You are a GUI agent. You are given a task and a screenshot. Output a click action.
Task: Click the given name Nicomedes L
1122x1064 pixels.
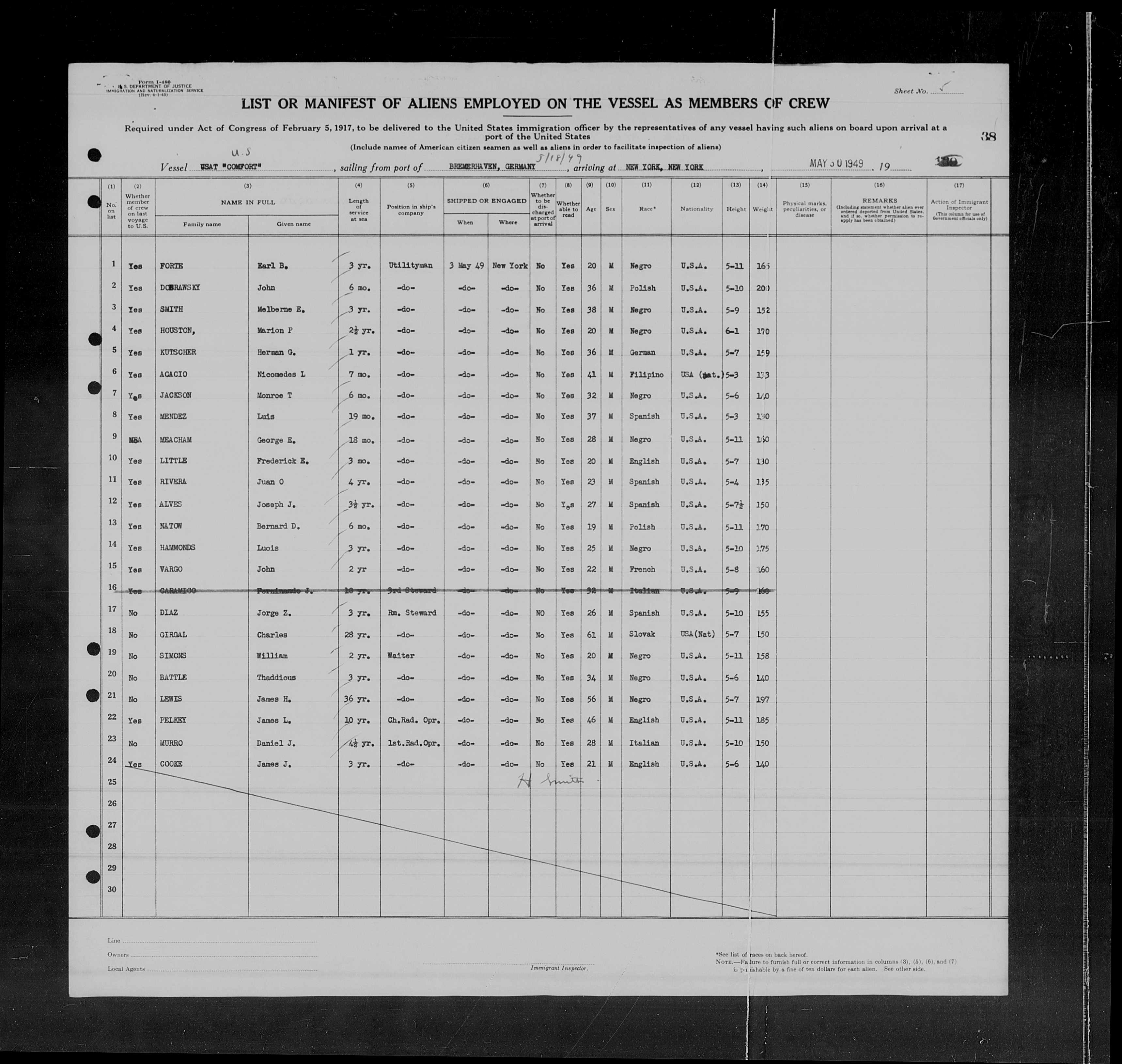point(281,374)
